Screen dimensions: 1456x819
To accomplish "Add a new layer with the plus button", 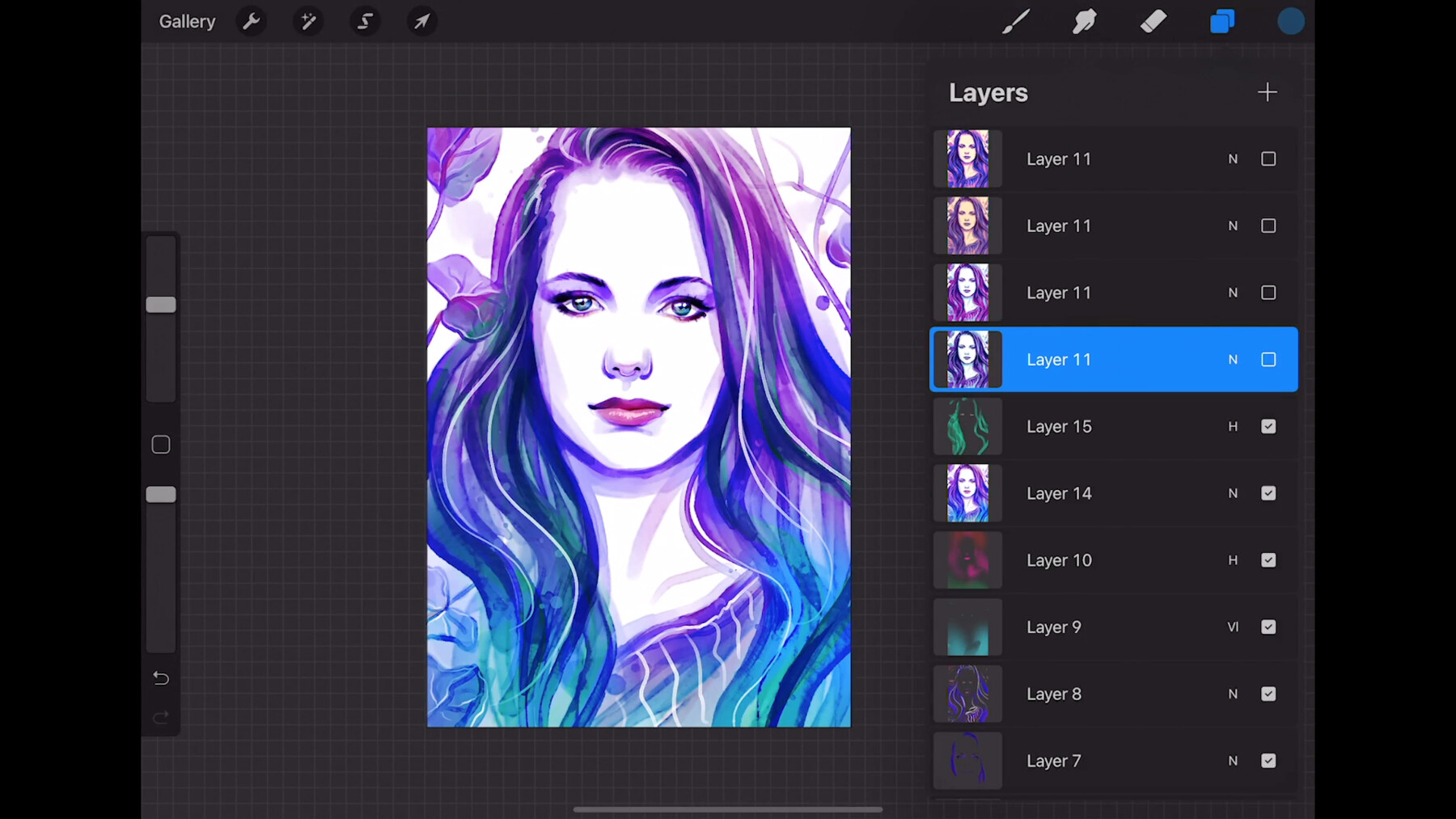I will click(1268, 92).
